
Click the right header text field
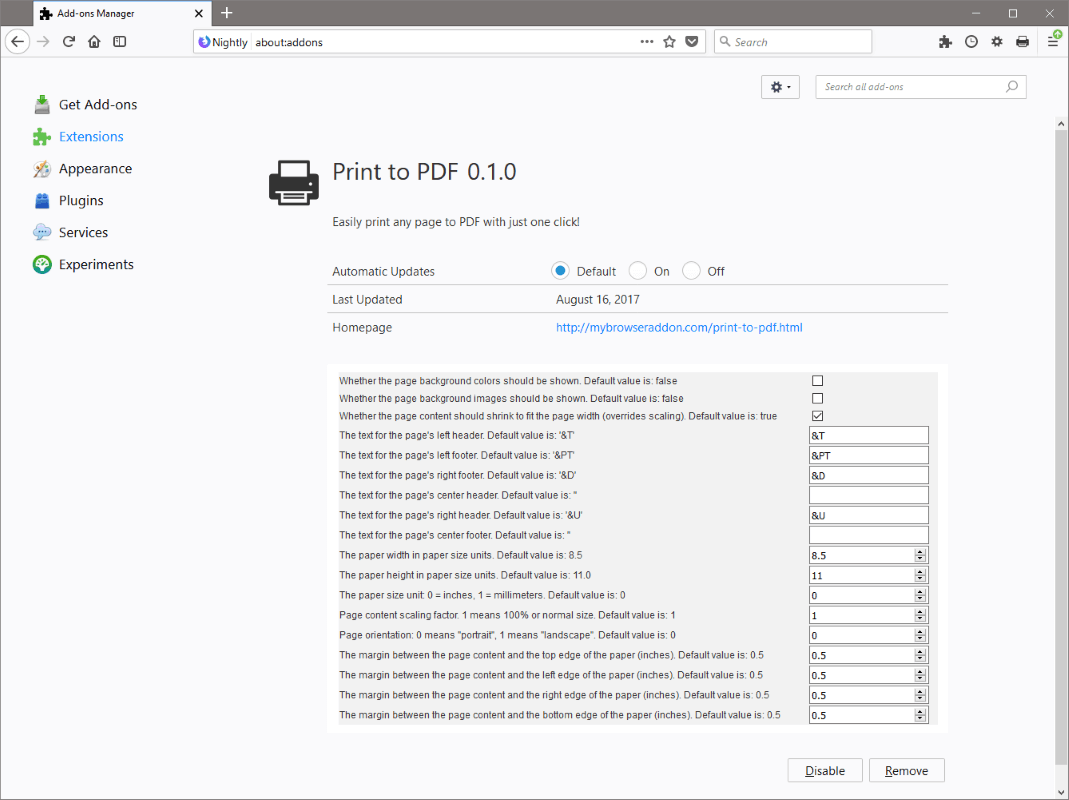point(869,515)
